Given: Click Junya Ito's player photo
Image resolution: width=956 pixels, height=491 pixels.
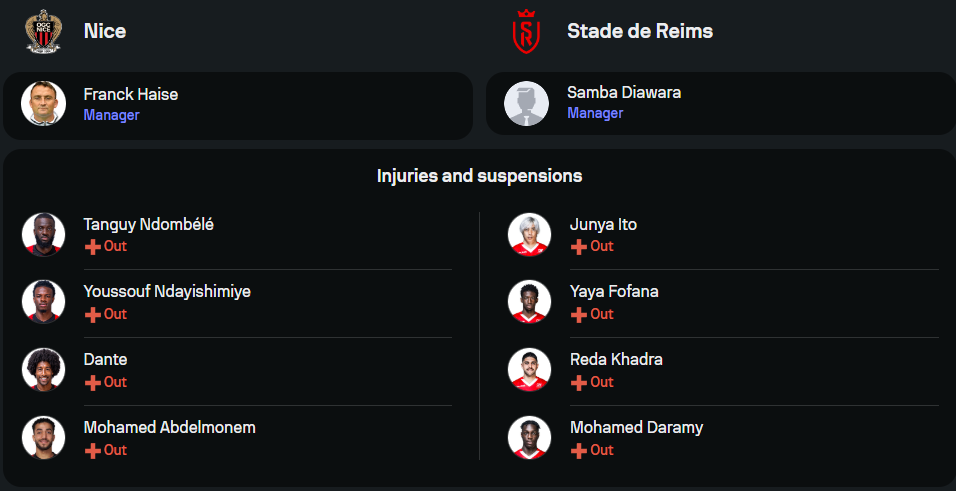Looking at the screenshot, I should (x=529, y=234).
